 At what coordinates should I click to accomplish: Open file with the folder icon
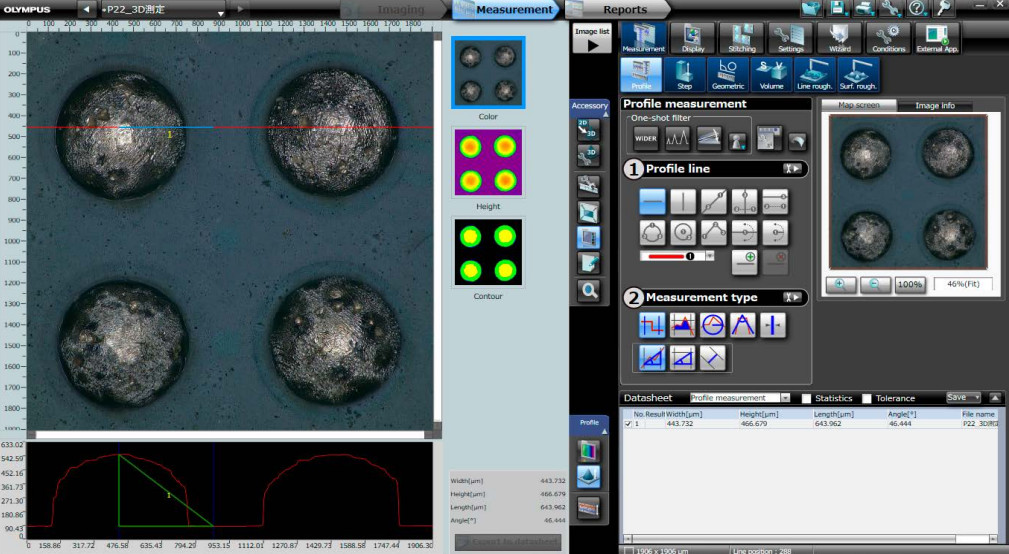811,8
